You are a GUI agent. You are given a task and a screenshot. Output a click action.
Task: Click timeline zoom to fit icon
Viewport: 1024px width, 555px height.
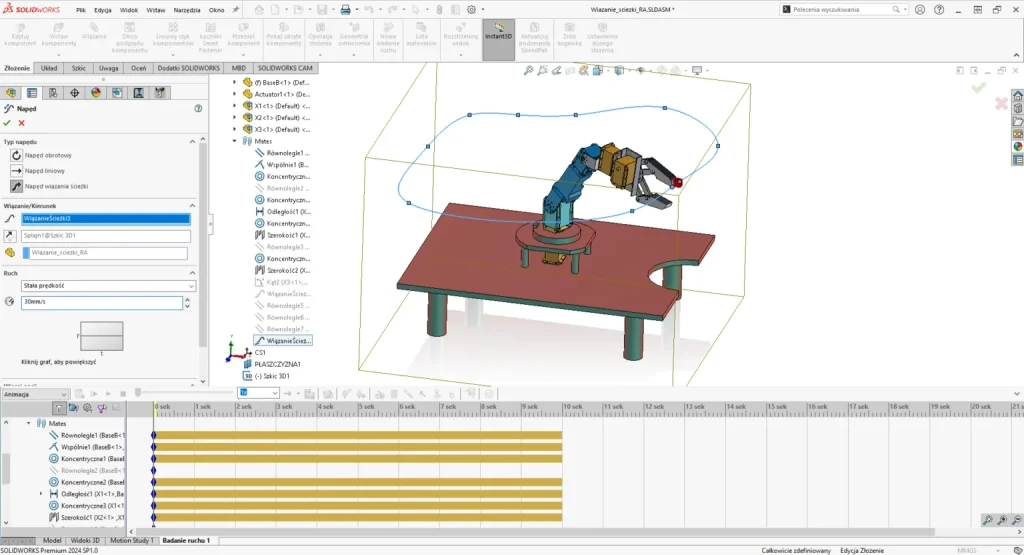[987, 520]
